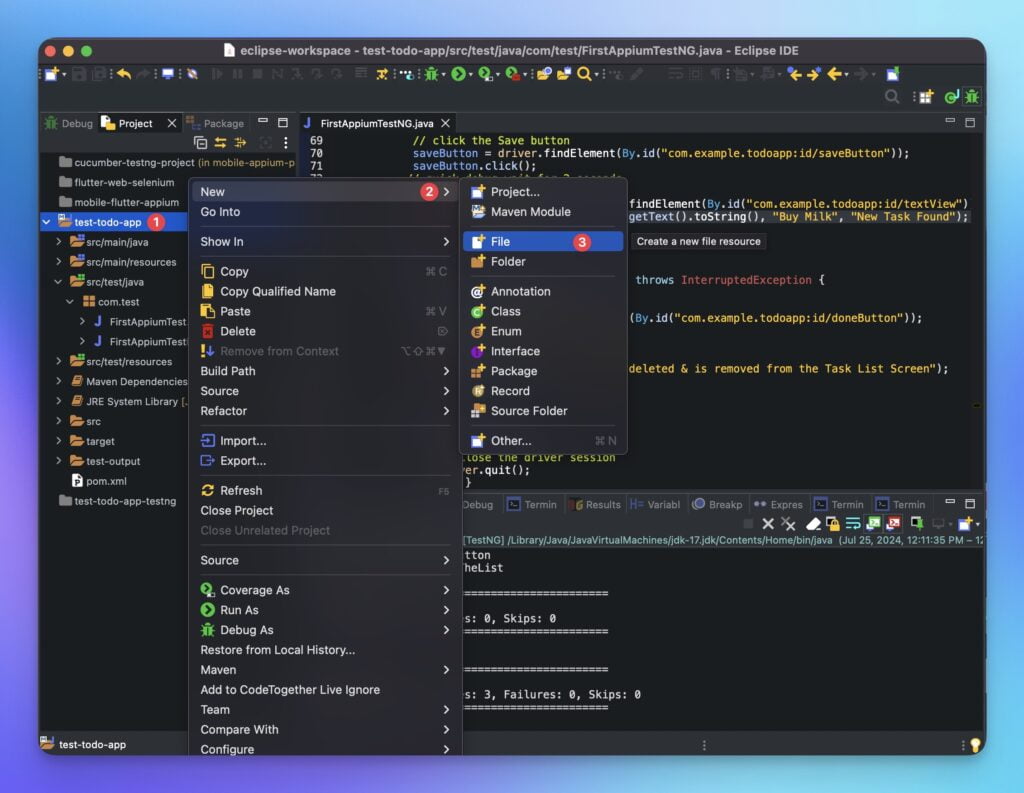
Task: Click the green Run button in the toolbar
Action: 459,74
